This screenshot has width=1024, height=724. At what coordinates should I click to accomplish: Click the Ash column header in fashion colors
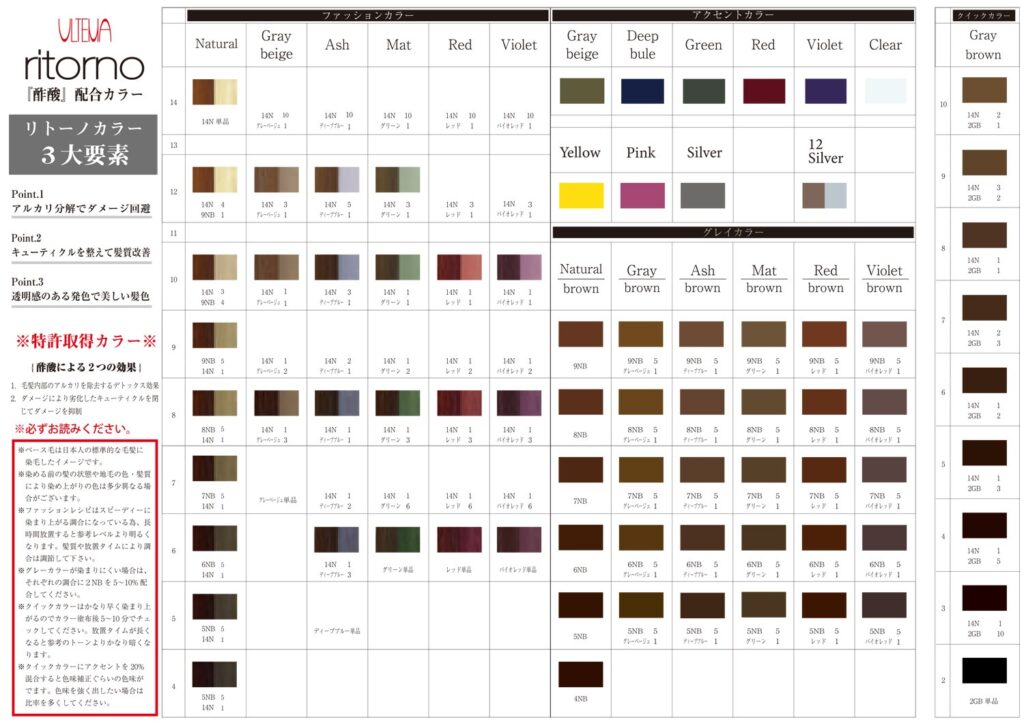tap(337, 44)
